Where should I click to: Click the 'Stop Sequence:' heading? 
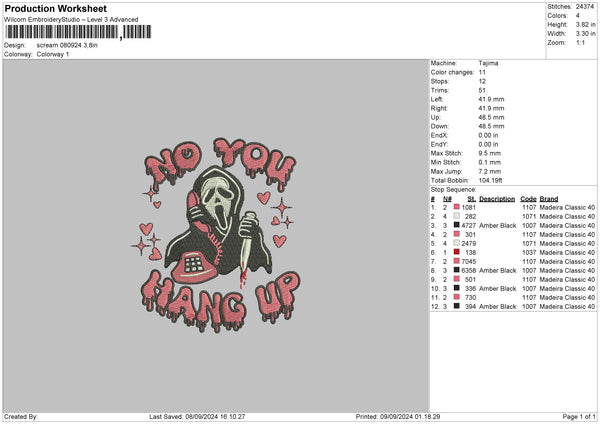coord(453,190)
